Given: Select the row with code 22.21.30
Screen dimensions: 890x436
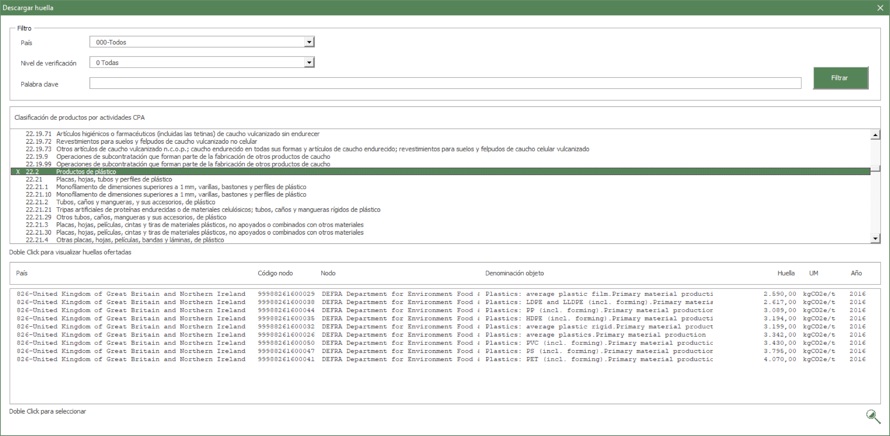Looking at the screenshot, I should [440, 232].
